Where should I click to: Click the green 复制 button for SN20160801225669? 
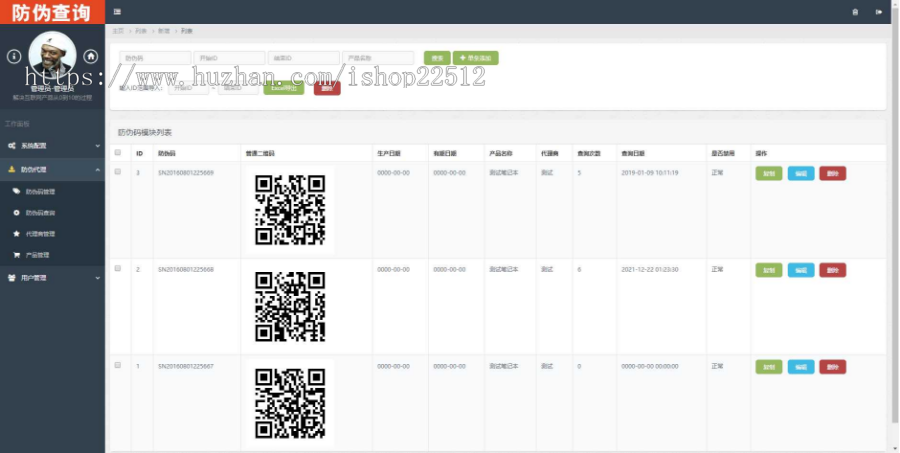click(x=769, y=173)
